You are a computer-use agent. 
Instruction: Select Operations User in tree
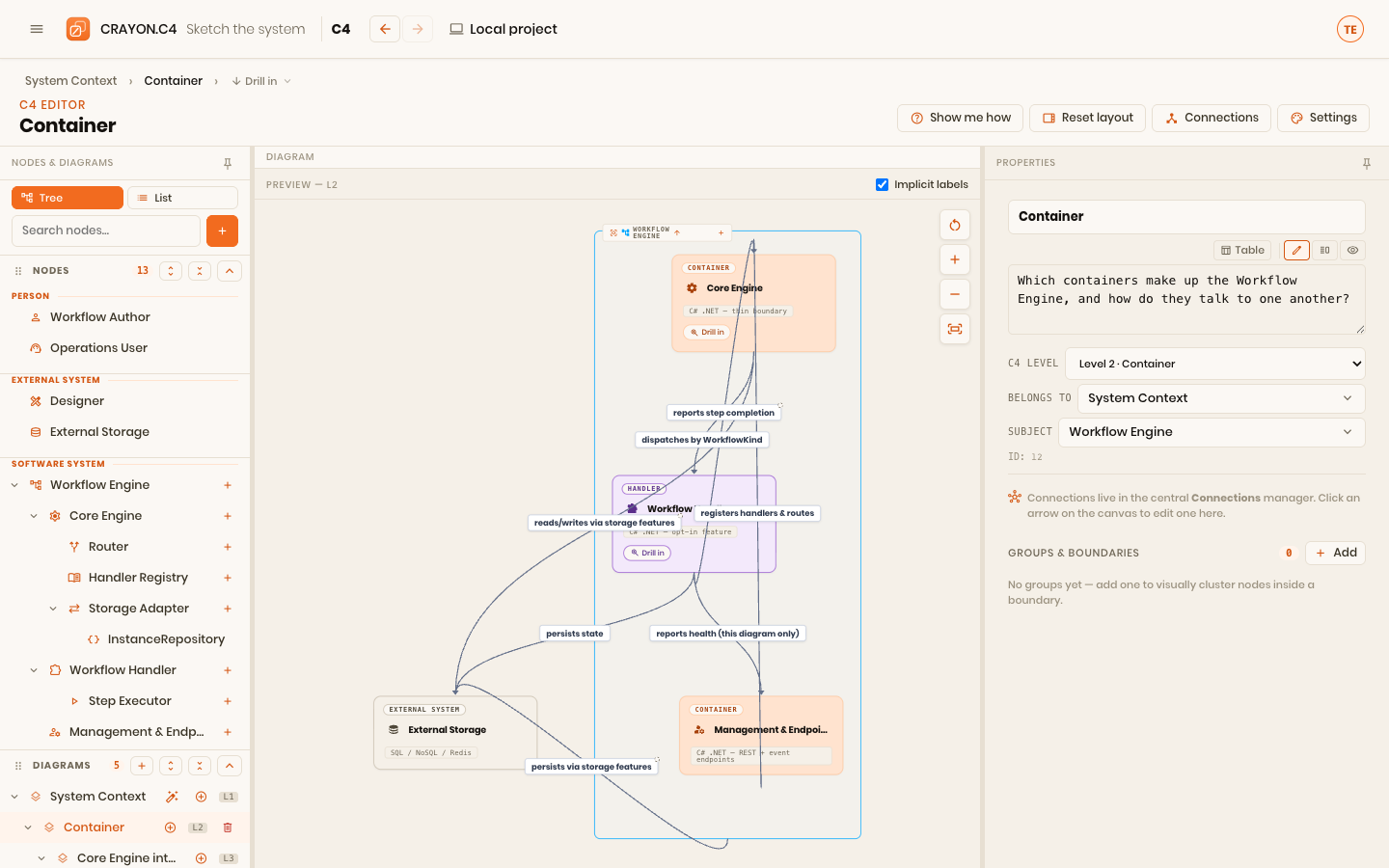coord(98,348)
